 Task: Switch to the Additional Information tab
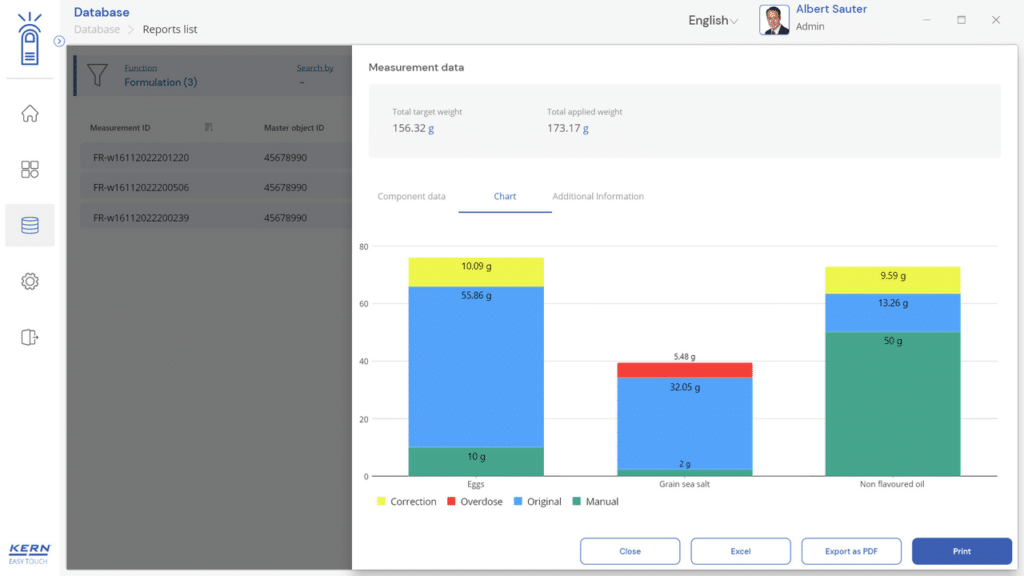coord(598,197)
